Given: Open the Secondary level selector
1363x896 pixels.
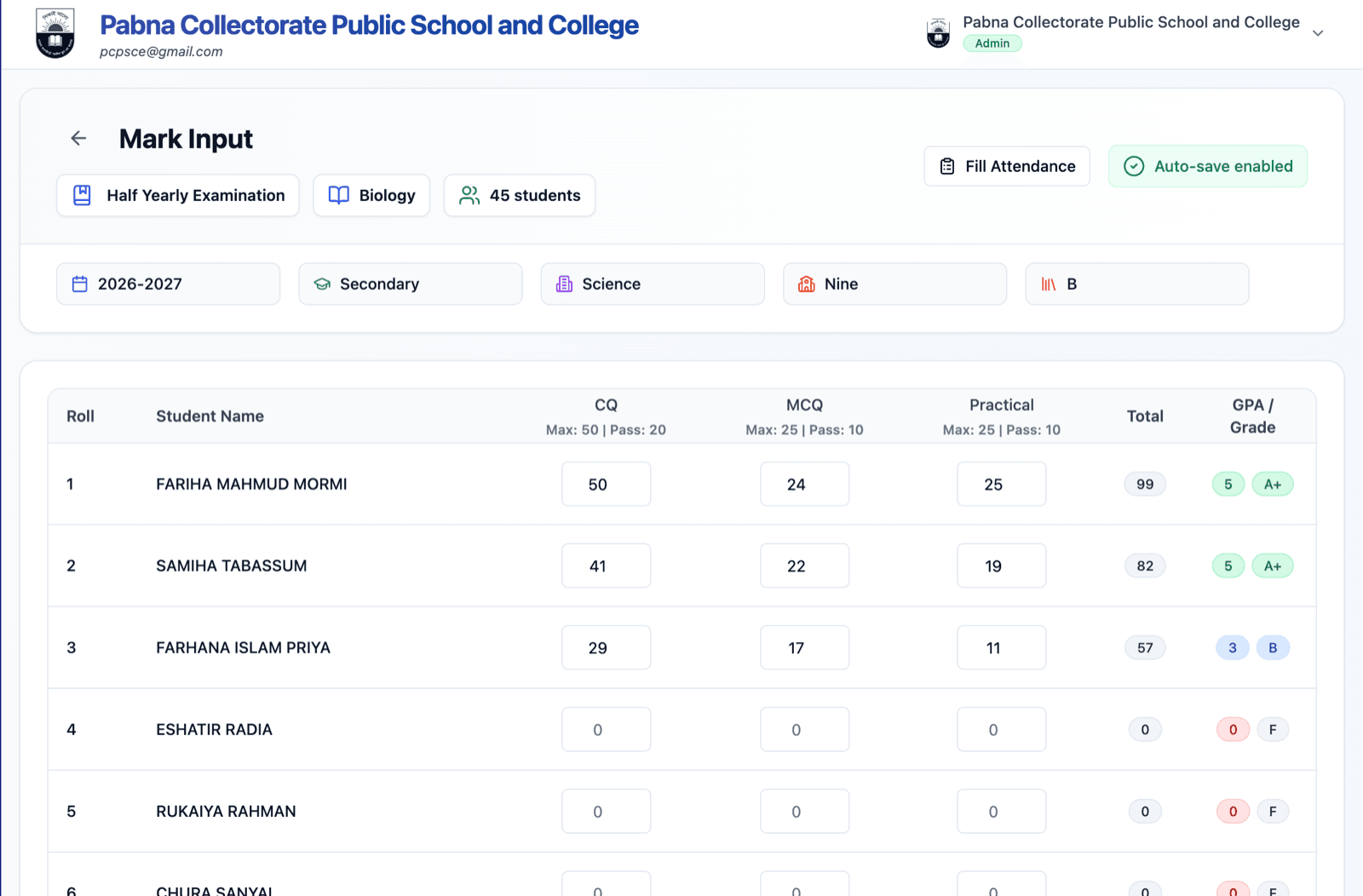Looking at the screenshot, I should tap(411, 284).
